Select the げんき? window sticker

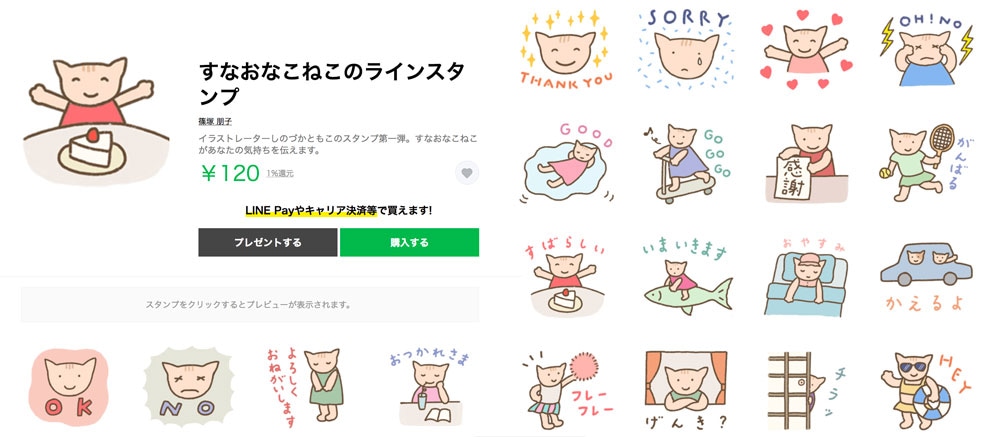pyautogui.click(x=686, y=390)
